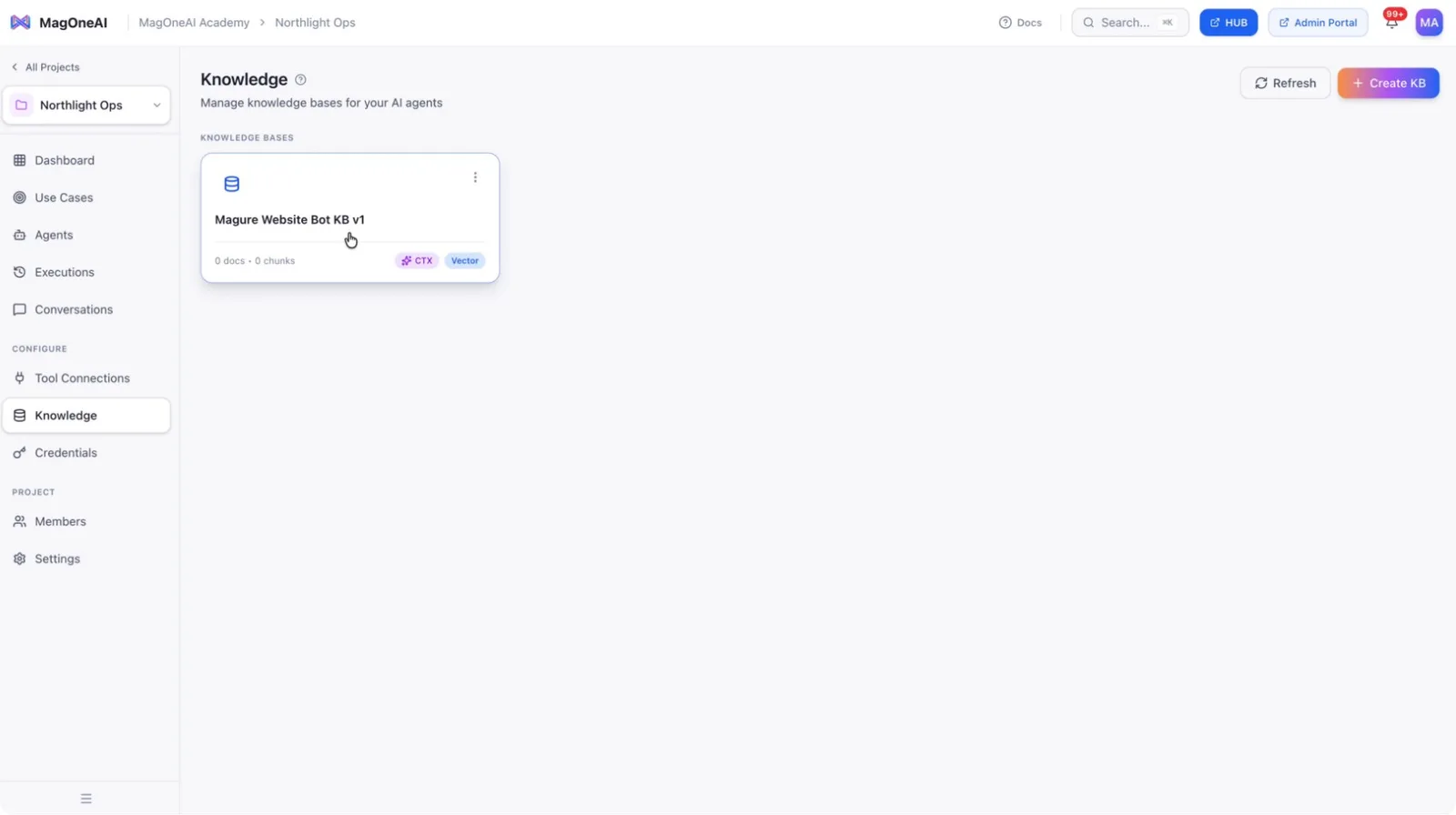Screen dimensions: 1456x815
Task: Open project Settings in sidebar
Action: click(86, 558)
